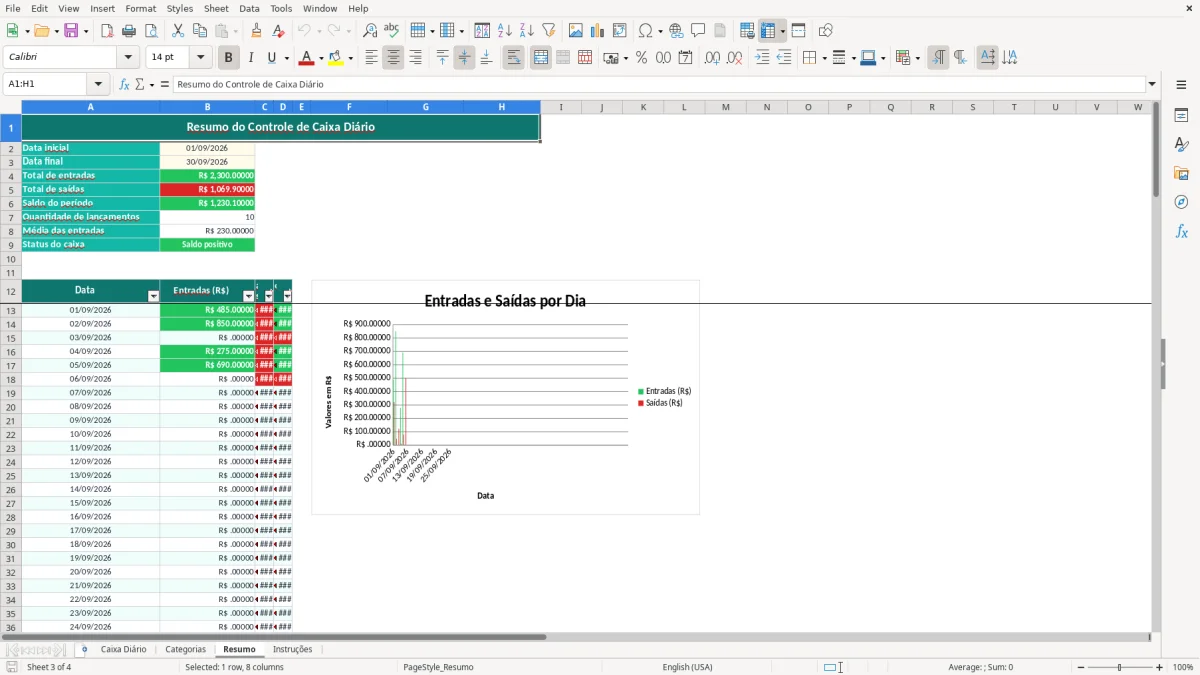The height and width of the screenshot is (675, 1200).
Task: Toggle Underline formatting
Action: (272, 58)
